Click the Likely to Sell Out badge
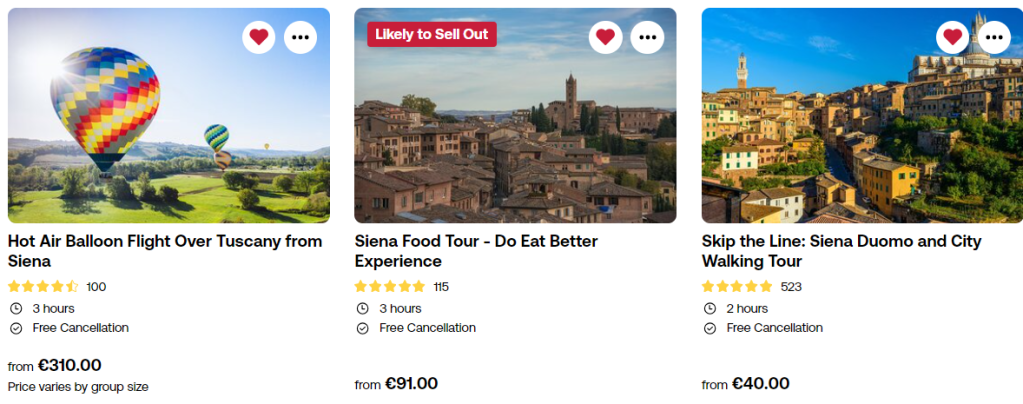This screenshot has width=1023, height=404. pos(432,34)
